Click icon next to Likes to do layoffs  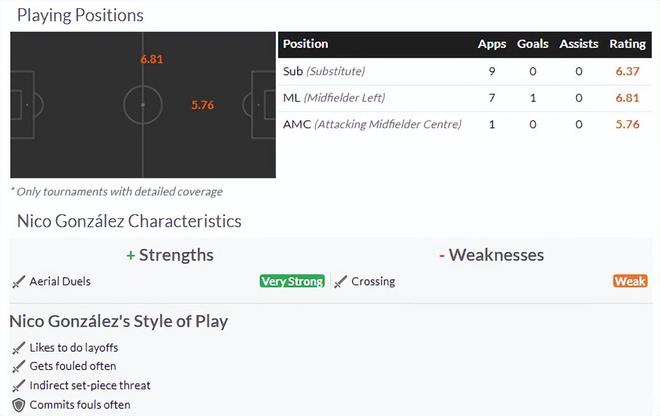[18, 348]
